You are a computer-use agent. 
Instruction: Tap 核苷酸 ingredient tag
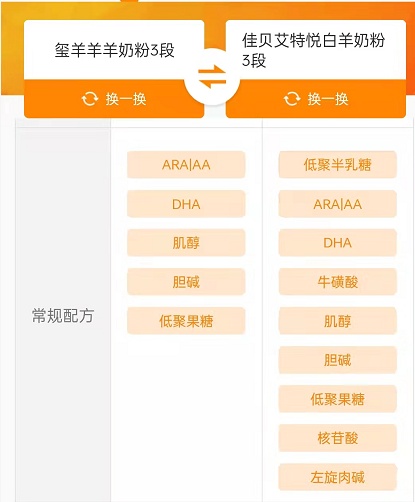pyautogui.click(x=338, y=438)
